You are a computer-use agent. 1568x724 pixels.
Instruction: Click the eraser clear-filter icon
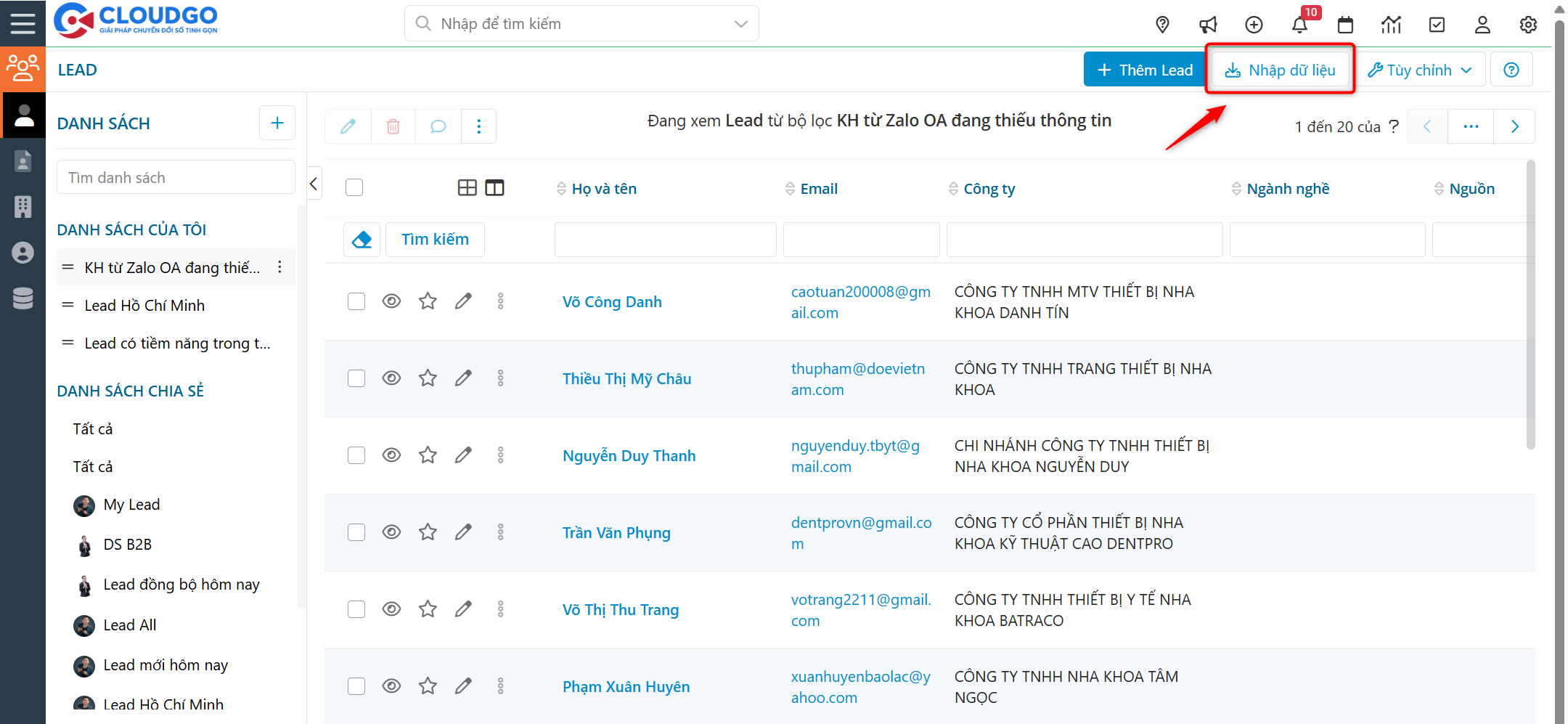point(362,240)
